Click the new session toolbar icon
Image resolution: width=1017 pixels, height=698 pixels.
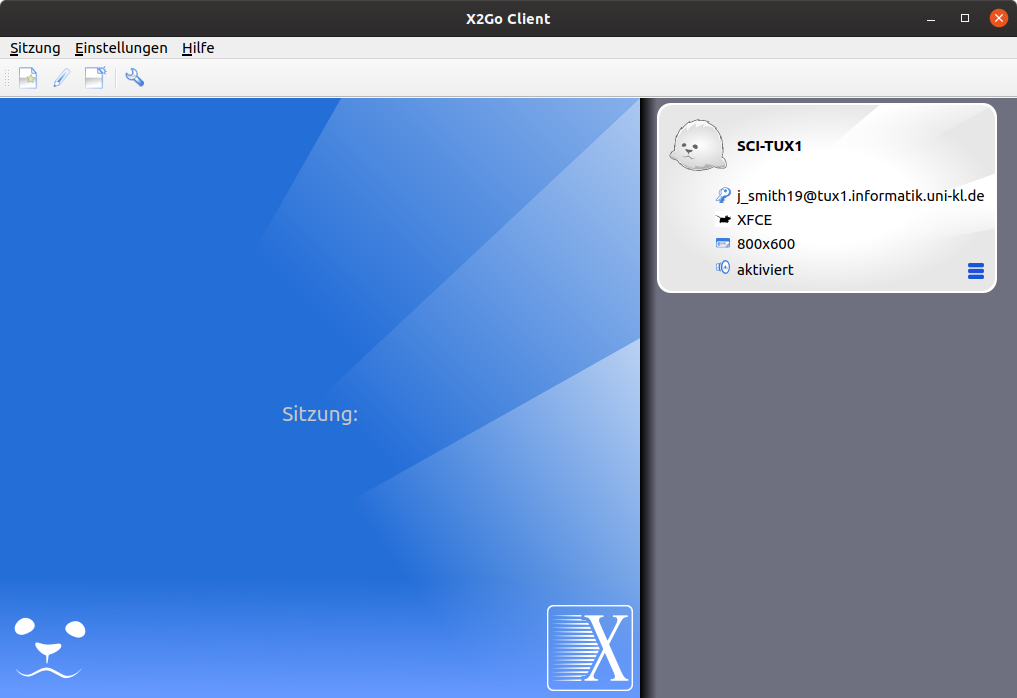pyautogui.click(x=28, y=78)
